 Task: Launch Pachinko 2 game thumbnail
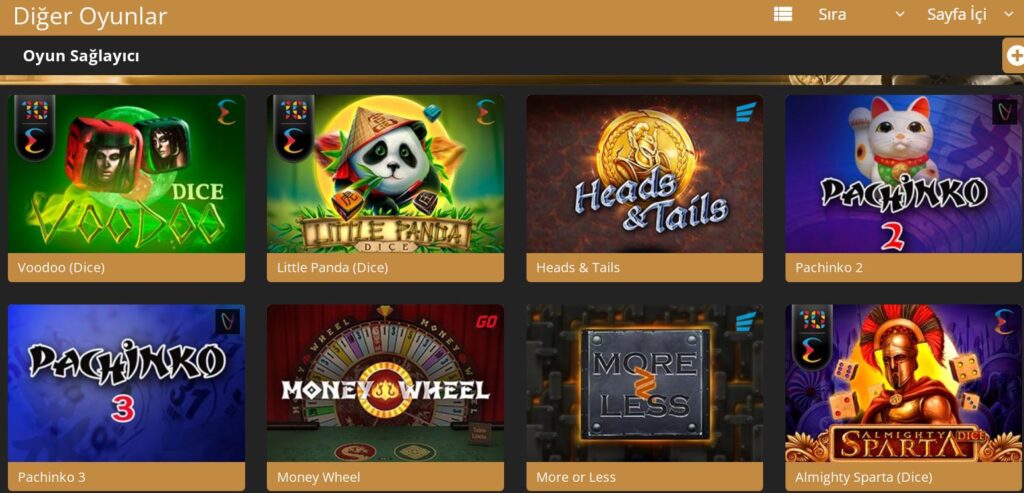point(904,174)
